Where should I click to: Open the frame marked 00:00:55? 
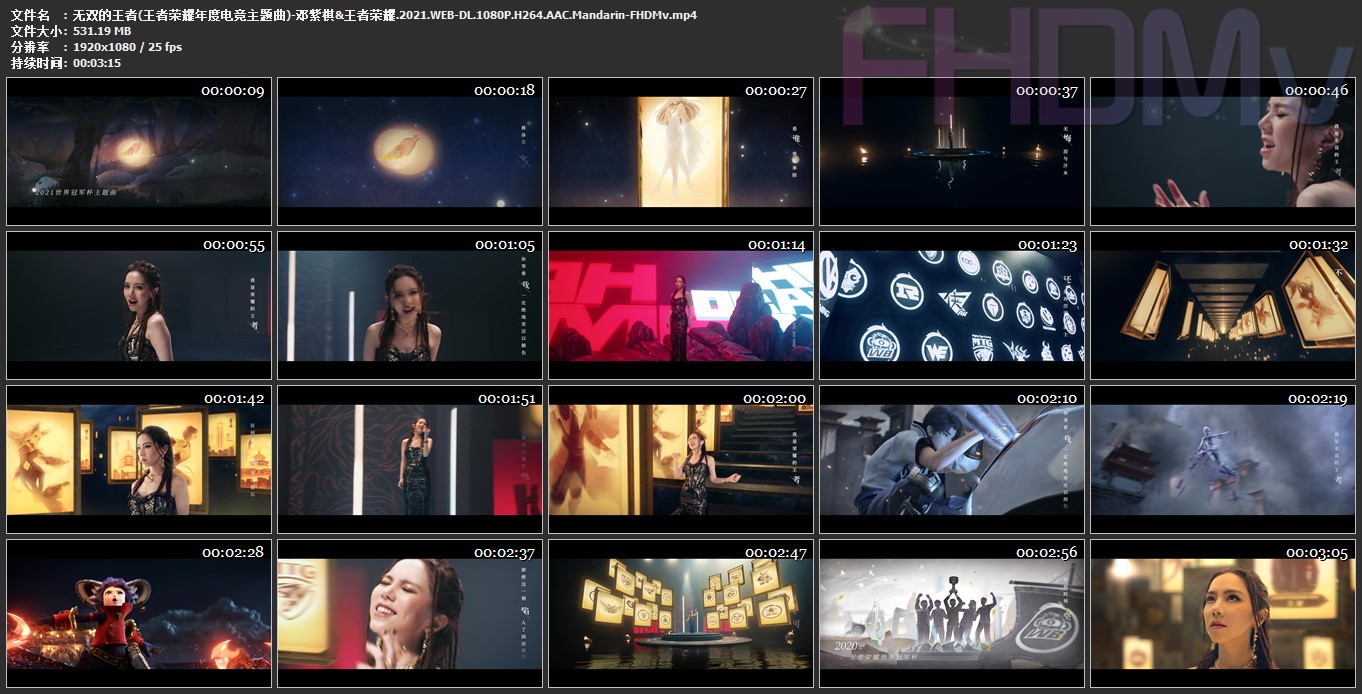[139, 306]
